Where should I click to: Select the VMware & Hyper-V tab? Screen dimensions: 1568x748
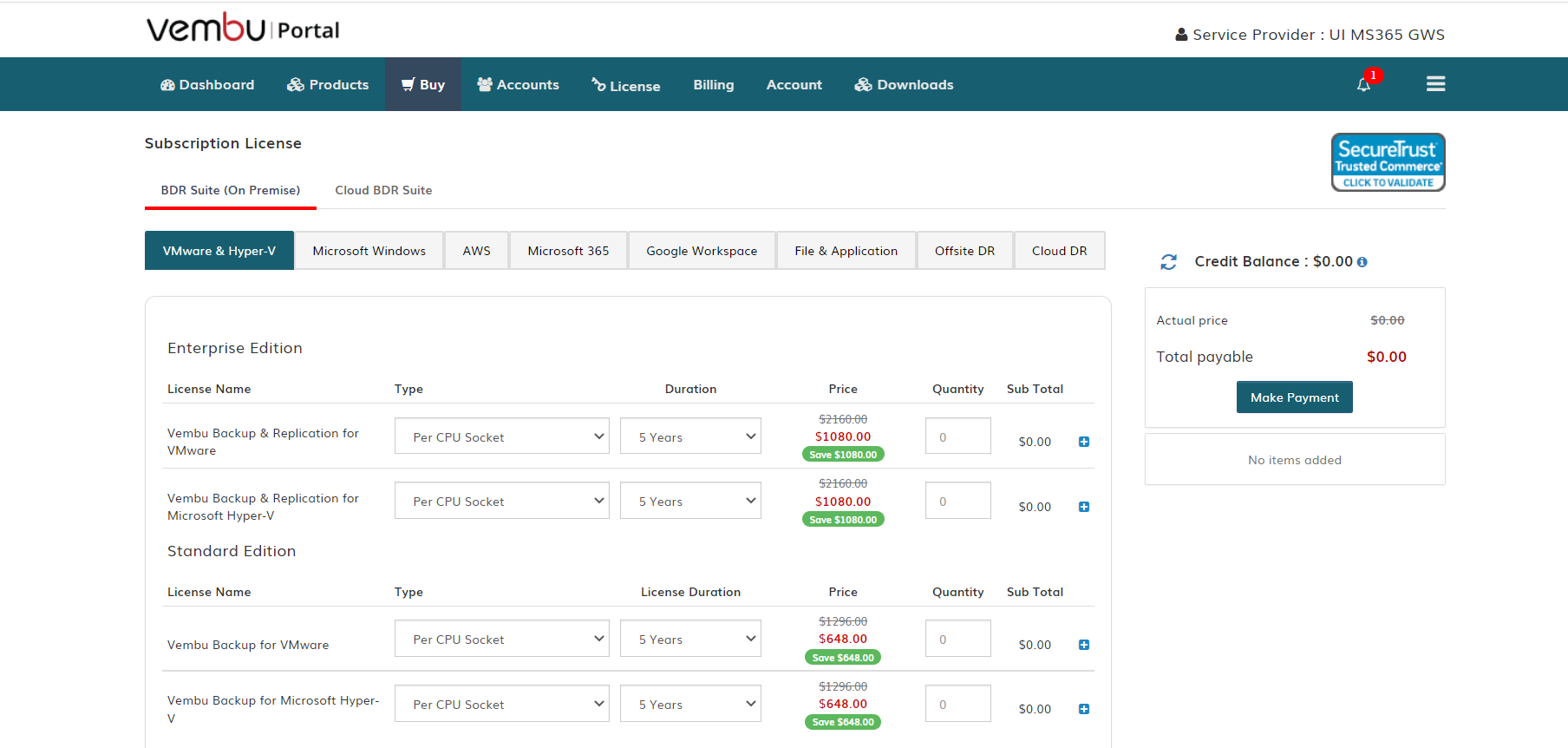219,251
